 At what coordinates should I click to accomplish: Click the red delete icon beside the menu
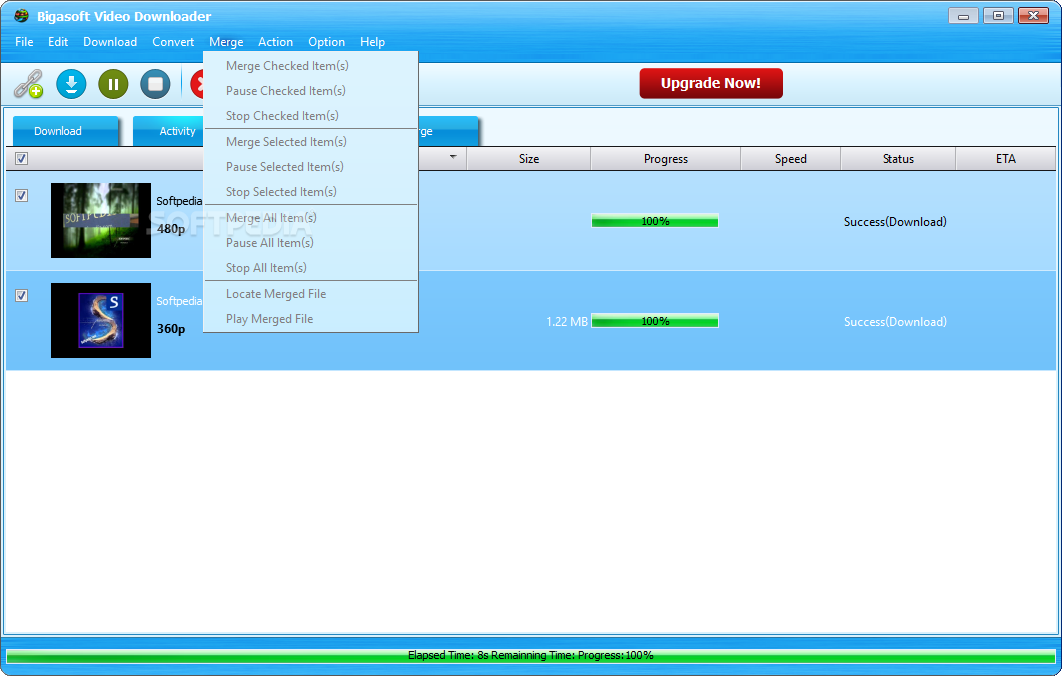197,84
